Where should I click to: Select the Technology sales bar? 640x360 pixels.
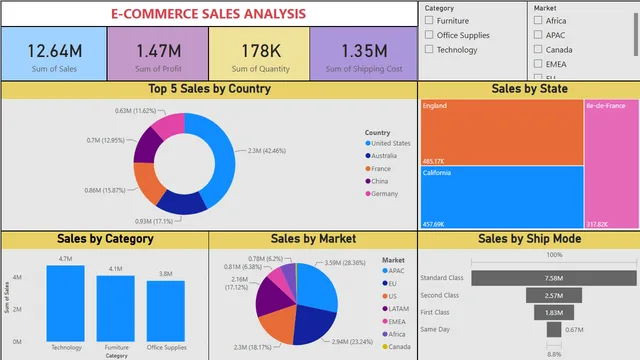(x=65, y=303)
